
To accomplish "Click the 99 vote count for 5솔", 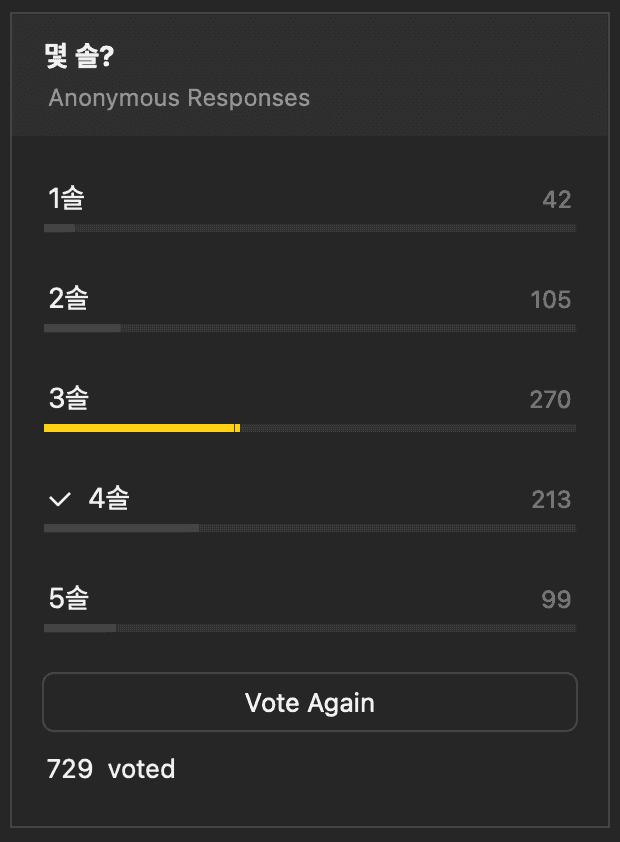I will pos(556,599).
